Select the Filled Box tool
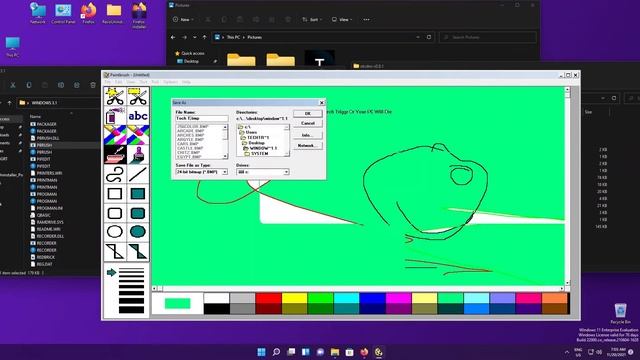 coord(138,193)
